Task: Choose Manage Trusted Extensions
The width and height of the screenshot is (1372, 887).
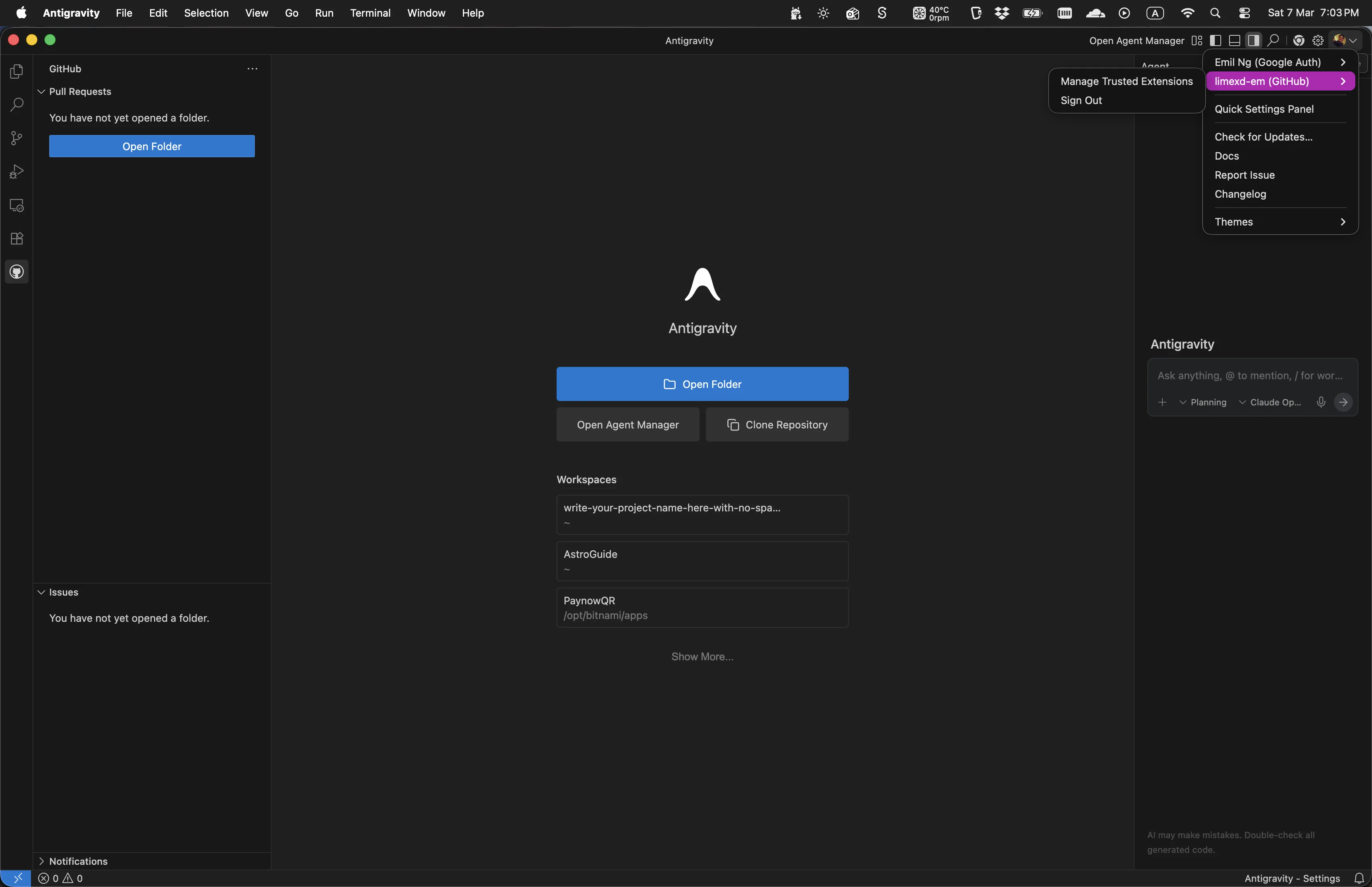Action: [1127, 81]
